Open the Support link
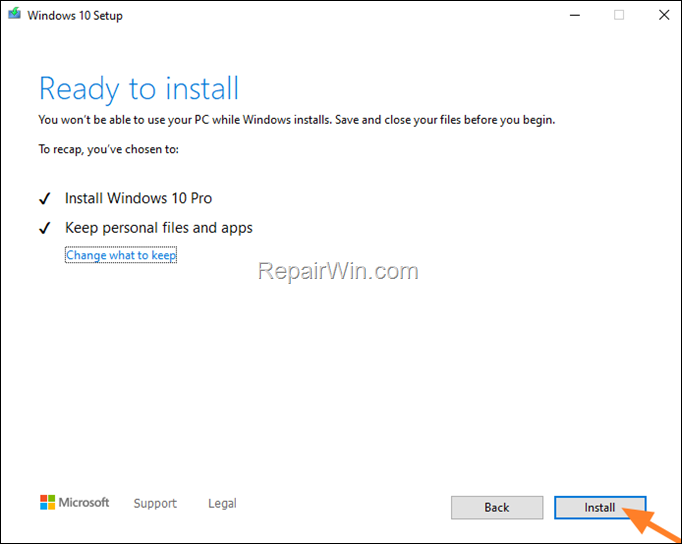This screenshot has width=682, height=544. [155, 503]
